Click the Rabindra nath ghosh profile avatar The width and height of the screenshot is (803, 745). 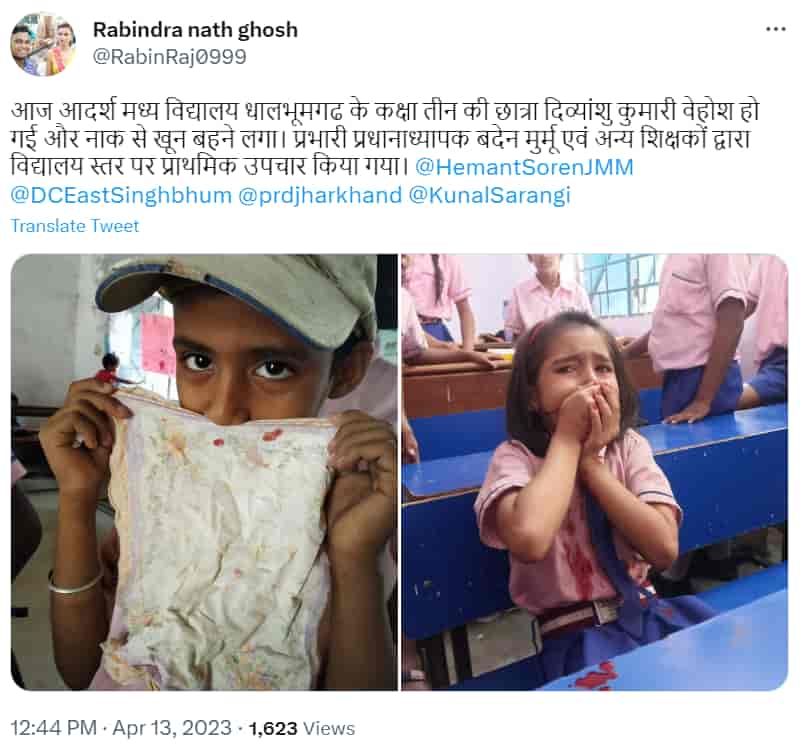tap(43, 44)
